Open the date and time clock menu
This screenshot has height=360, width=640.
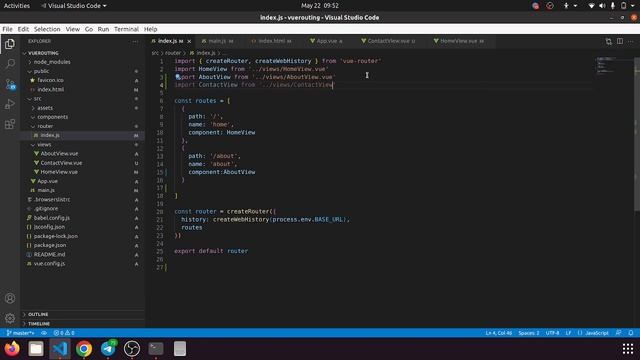click(320, 6)
